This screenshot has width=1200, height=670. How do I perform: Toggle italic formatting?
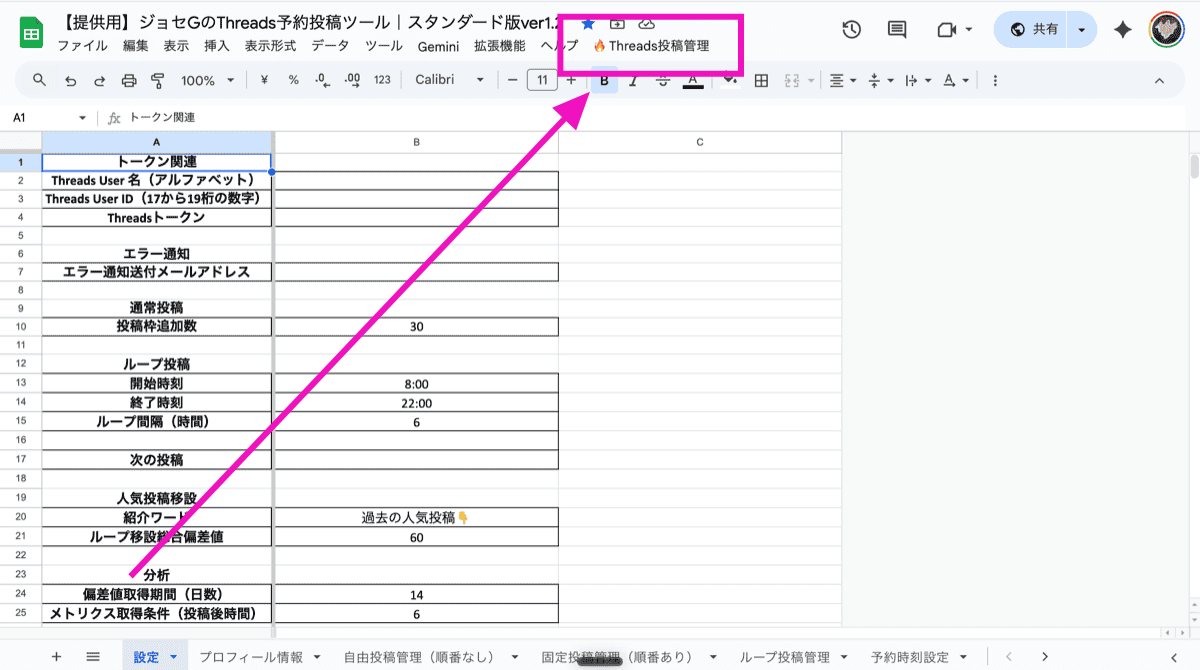633,80
